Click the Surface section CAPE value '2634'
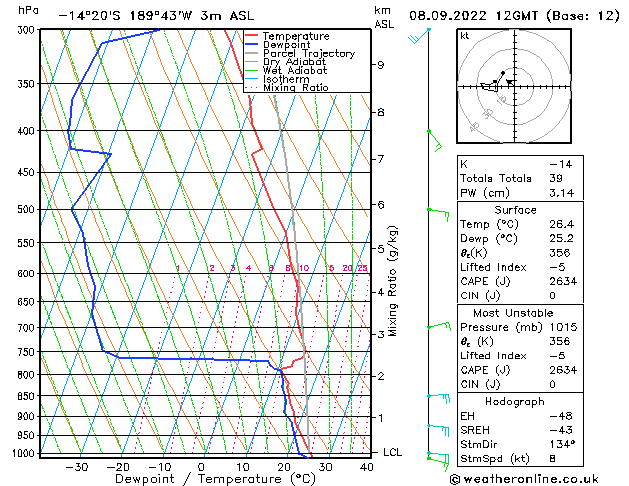The image size is (629, 486). [563, 281]
